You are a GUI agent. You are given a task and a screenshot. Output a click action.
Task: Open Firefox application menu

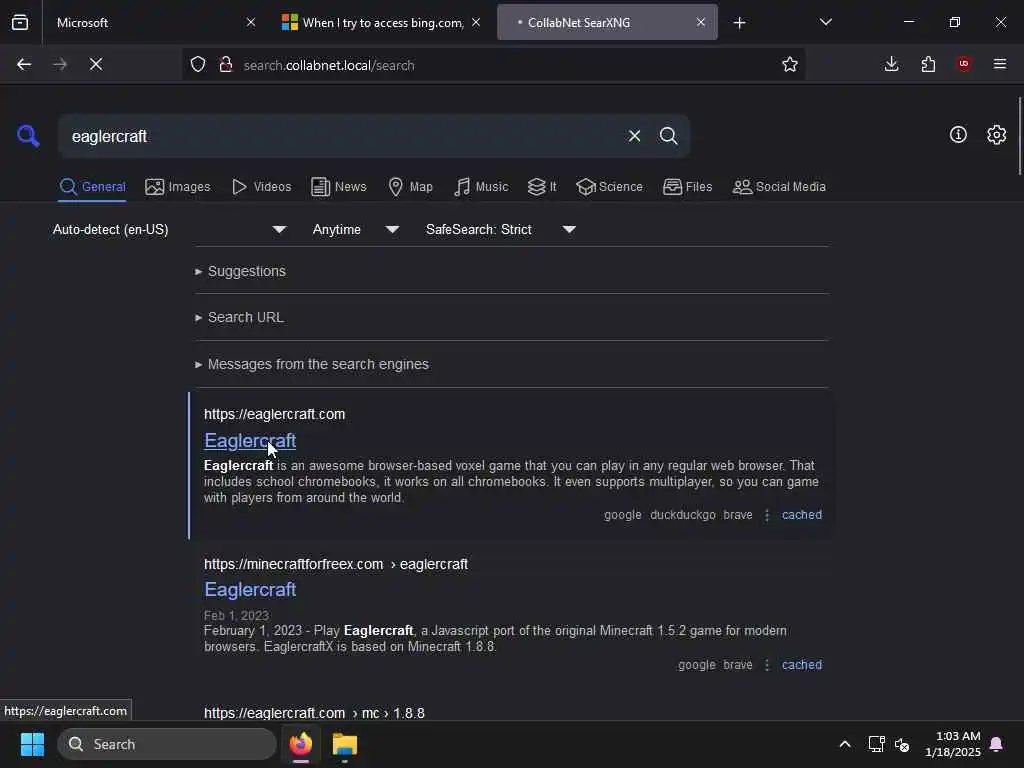point(1000,64)
